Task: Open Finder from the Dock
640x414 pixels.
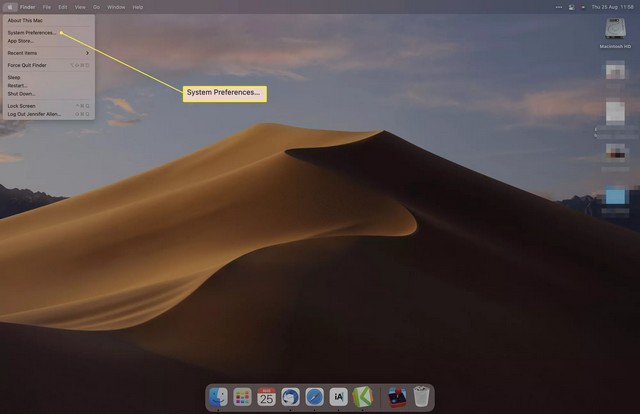Action: [218, 397]
